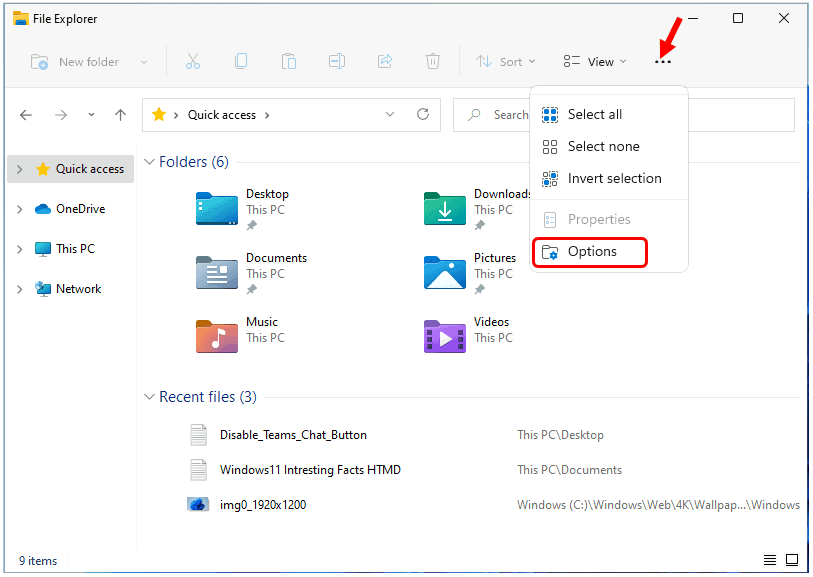
Task: Click the yellow star in address bar
Action: click(159, 115)
